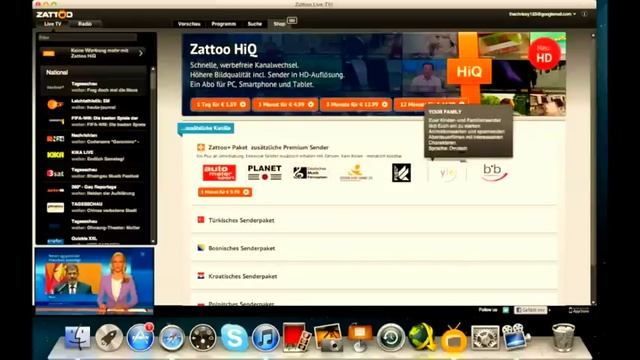Click the Deutsches Musik Fernsehen logo
This screenshot has width=640, height=360.
click(x=310, y=173)
